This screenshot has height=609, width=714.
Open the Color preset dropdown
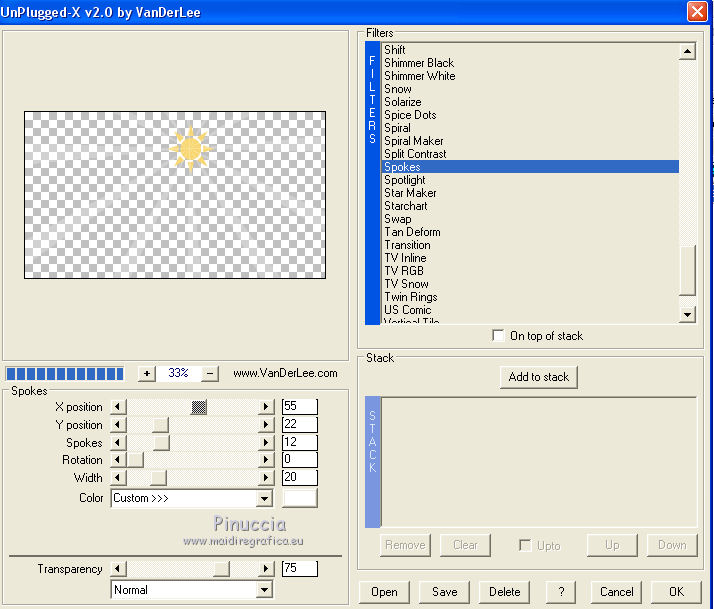(x=264, y=498)
